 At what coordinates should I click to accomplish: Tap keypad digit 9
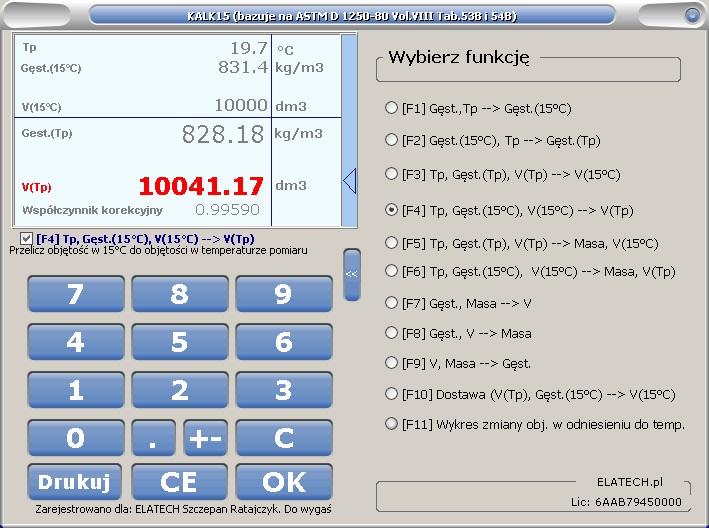(284, 294)
